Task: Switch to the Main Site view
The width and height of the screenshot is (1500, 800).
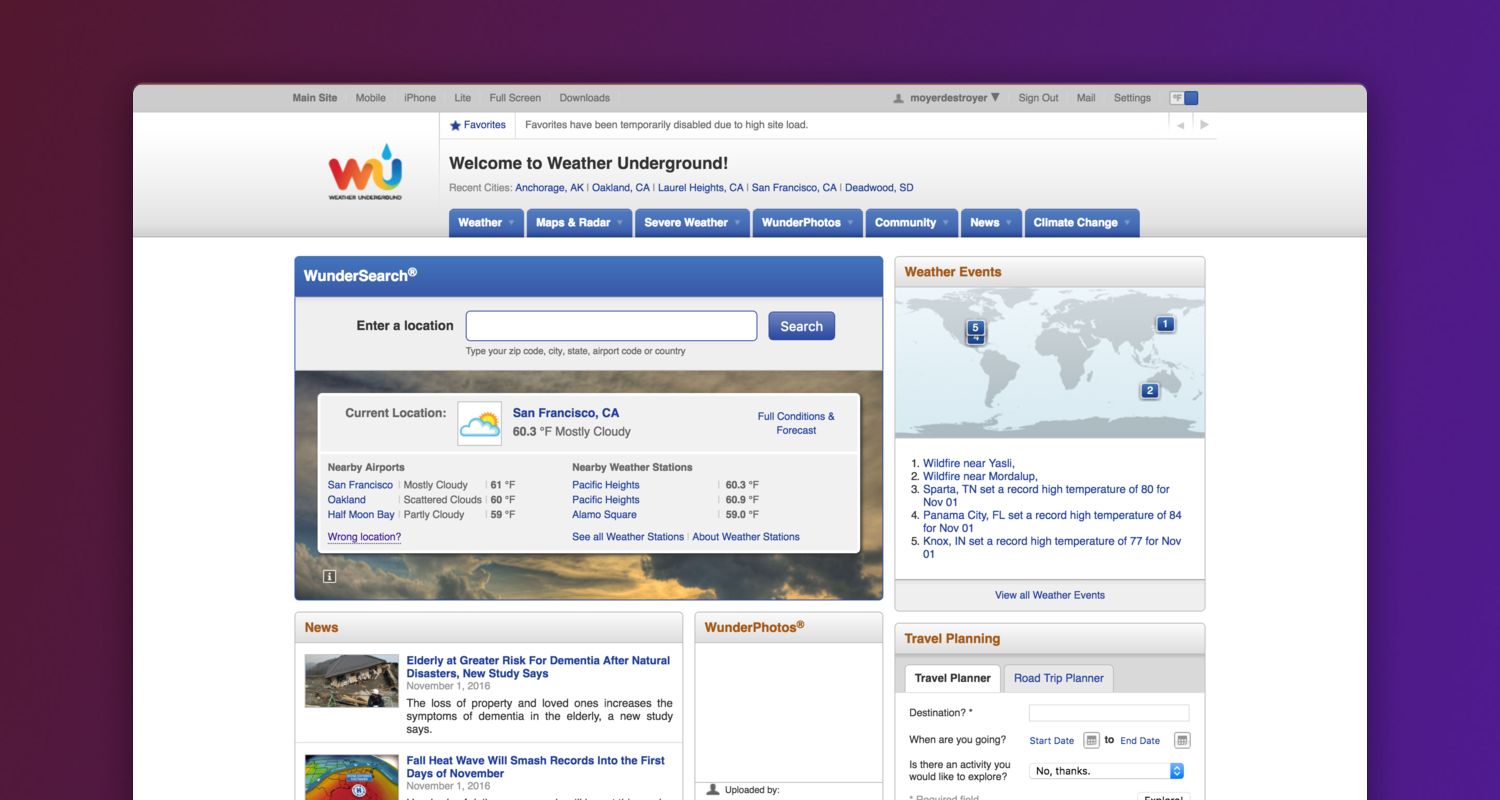Action: [x=315, y=98]
